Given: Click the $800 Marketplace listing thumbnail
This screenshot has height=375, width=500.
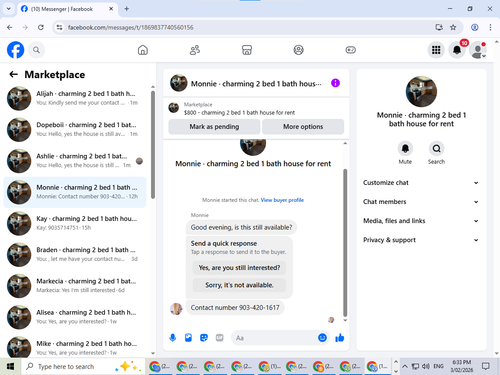Looking at the screenshot, I should (173, 108).
